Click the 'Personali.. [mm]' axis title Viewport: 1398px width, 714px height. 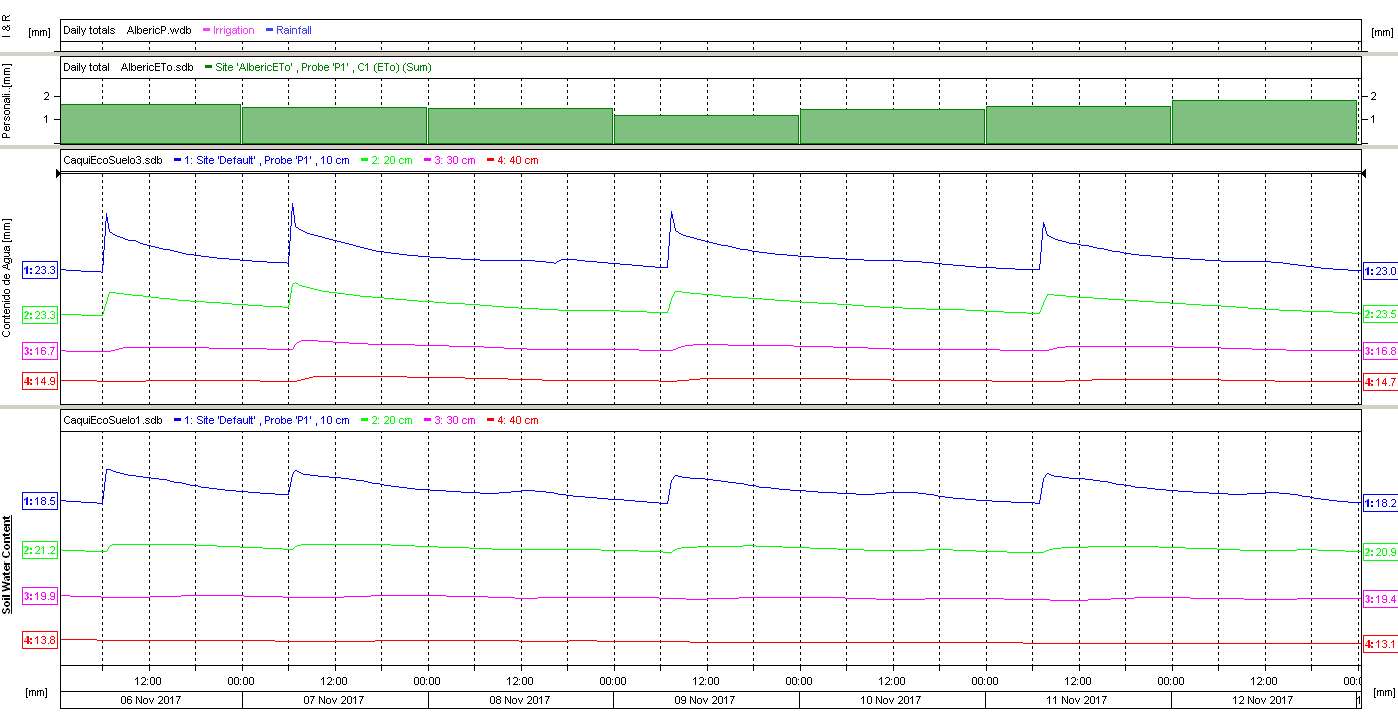[x=8, y=102]
